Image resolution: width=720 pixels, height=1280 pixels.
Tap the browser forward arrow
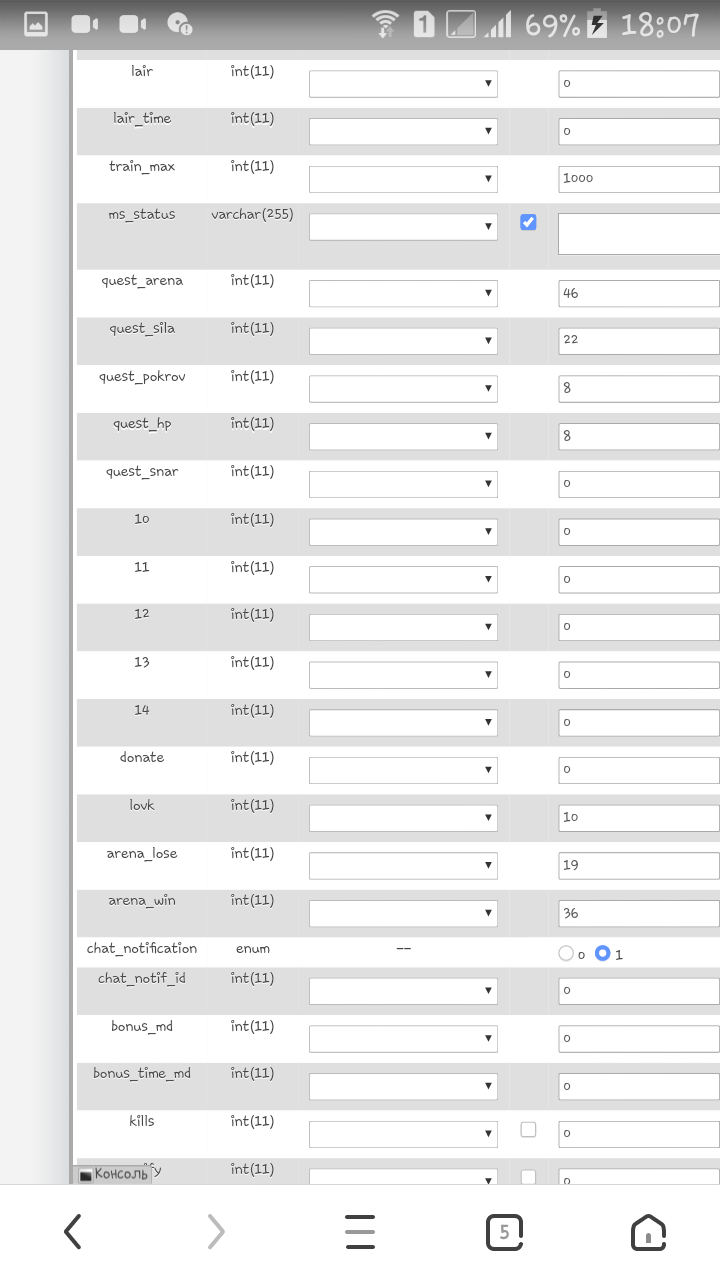click(x=216, y=1232)
